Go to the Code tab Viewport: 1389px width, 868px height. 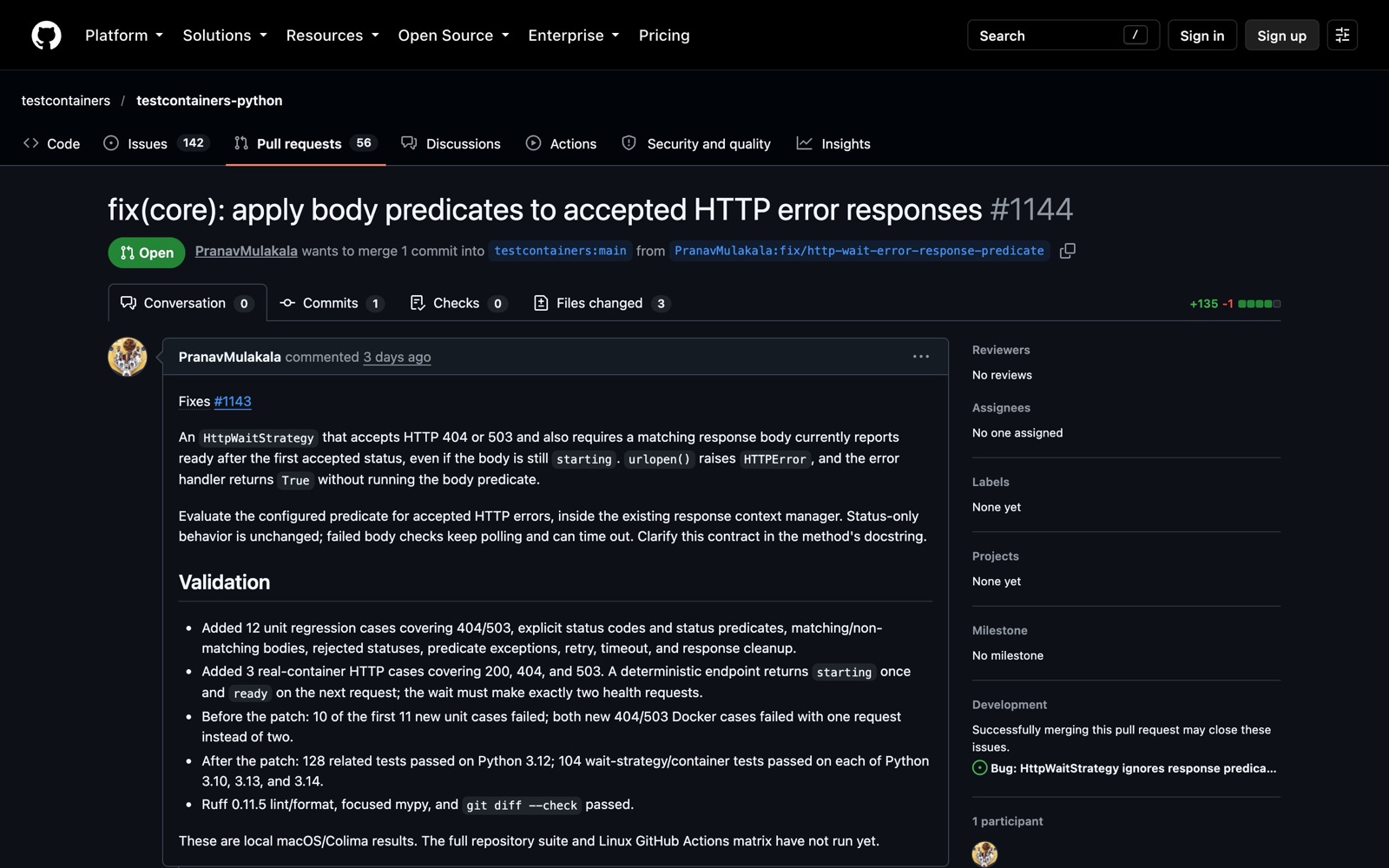coord(52,144)
